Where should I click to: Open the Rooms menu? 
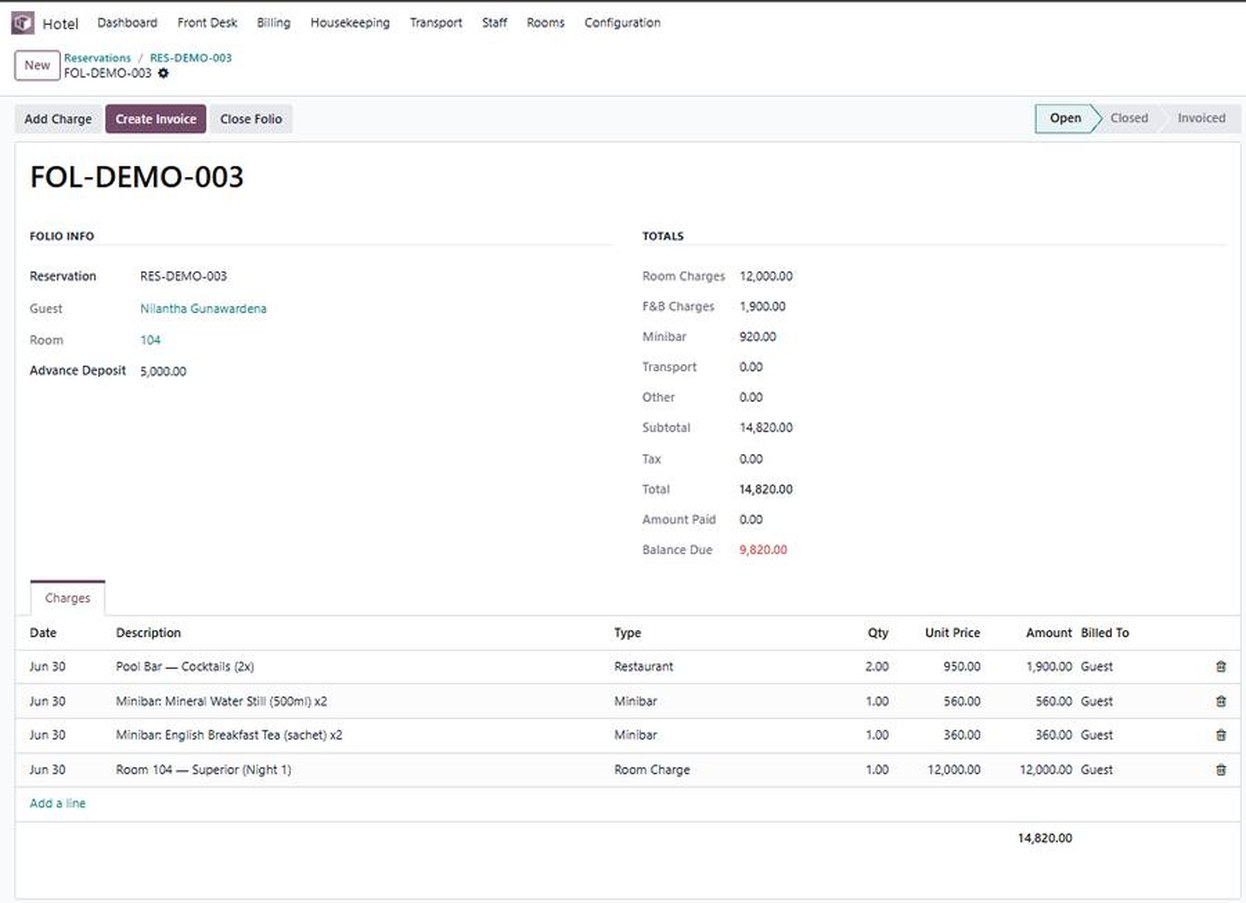tap(545, 22)
